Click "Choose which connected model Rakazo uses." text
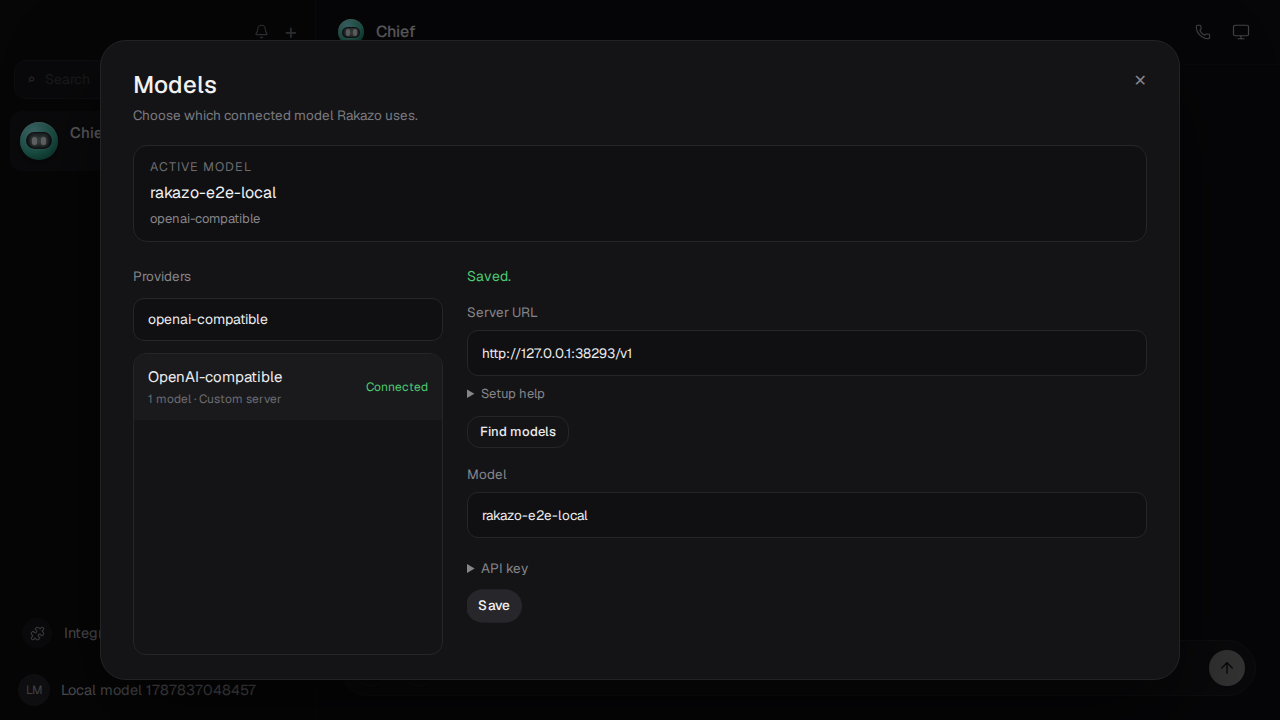The width and height of the screenshot is (1280, 720). pyautogui.click(x=275, y=116)
